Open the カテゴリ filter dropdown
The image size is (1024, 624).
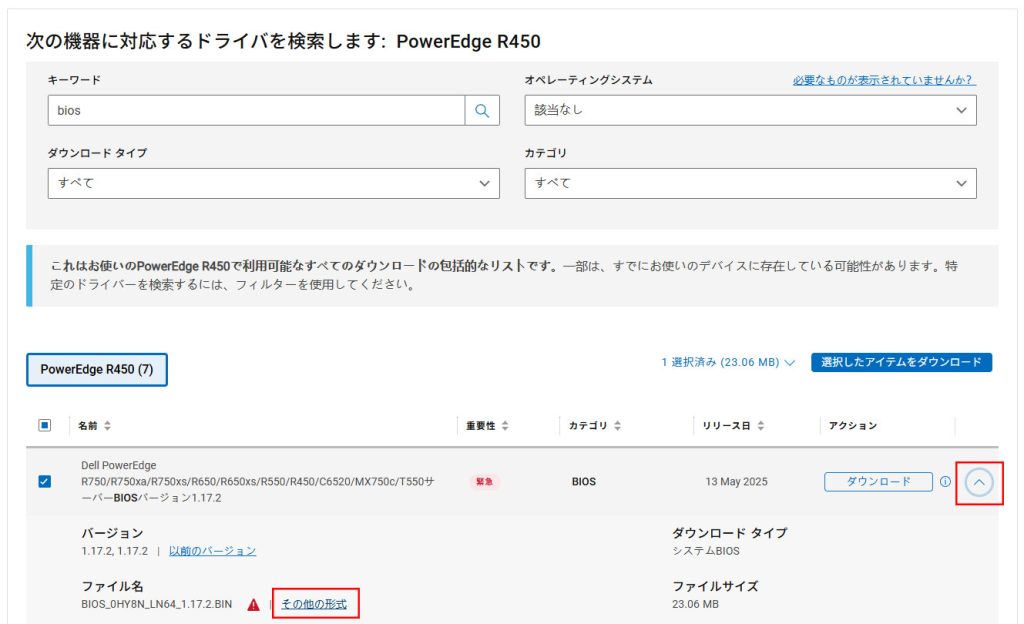pos(750,183)
